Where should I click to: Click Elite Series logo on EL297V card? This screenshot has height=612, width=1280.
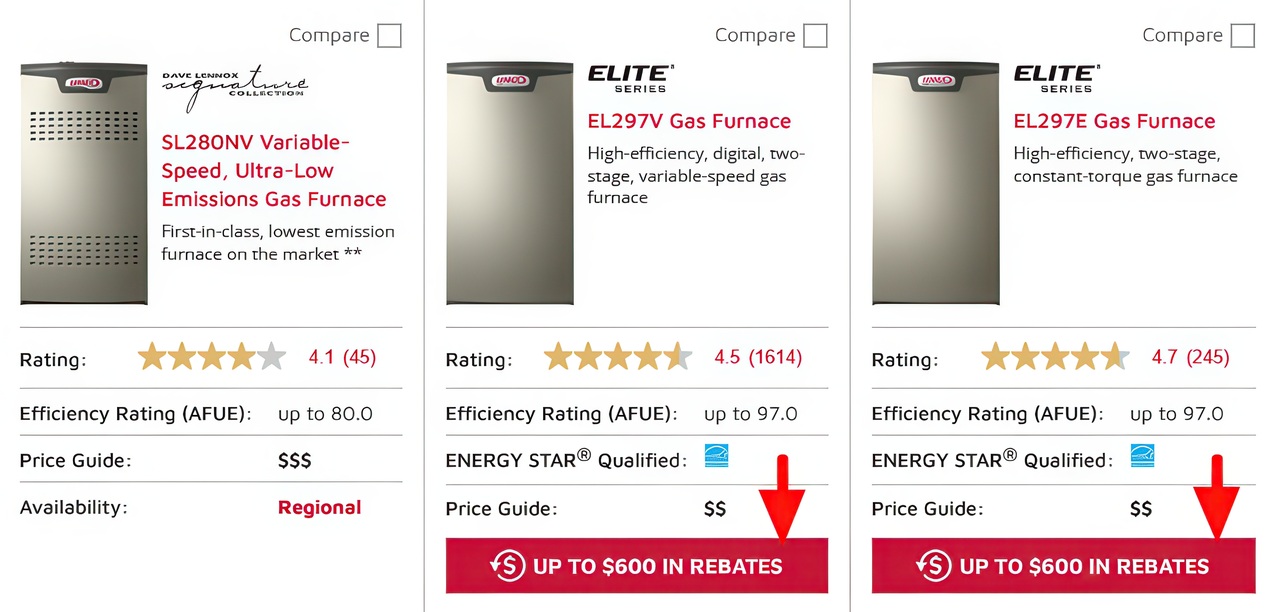click(630, 78)
